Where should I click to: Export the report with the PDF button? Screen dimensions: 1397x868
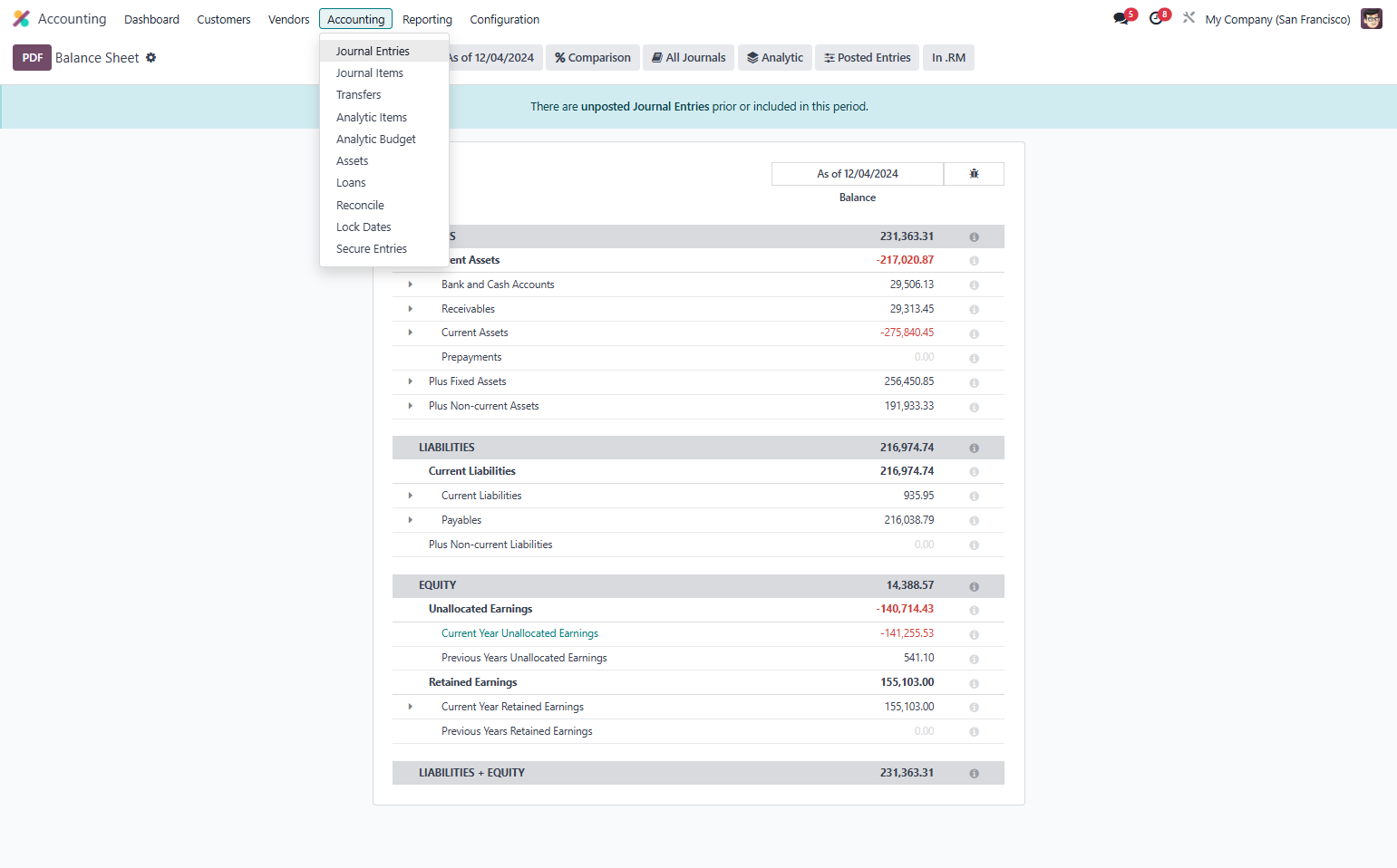(x=32, y=57)
